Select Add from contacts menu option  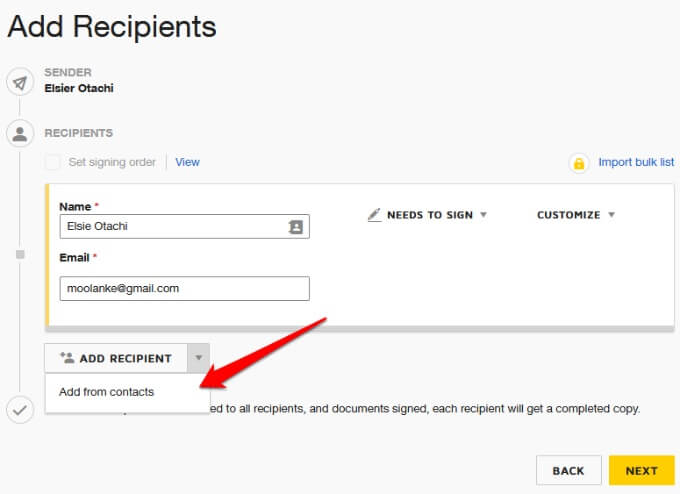click(107, 392)
